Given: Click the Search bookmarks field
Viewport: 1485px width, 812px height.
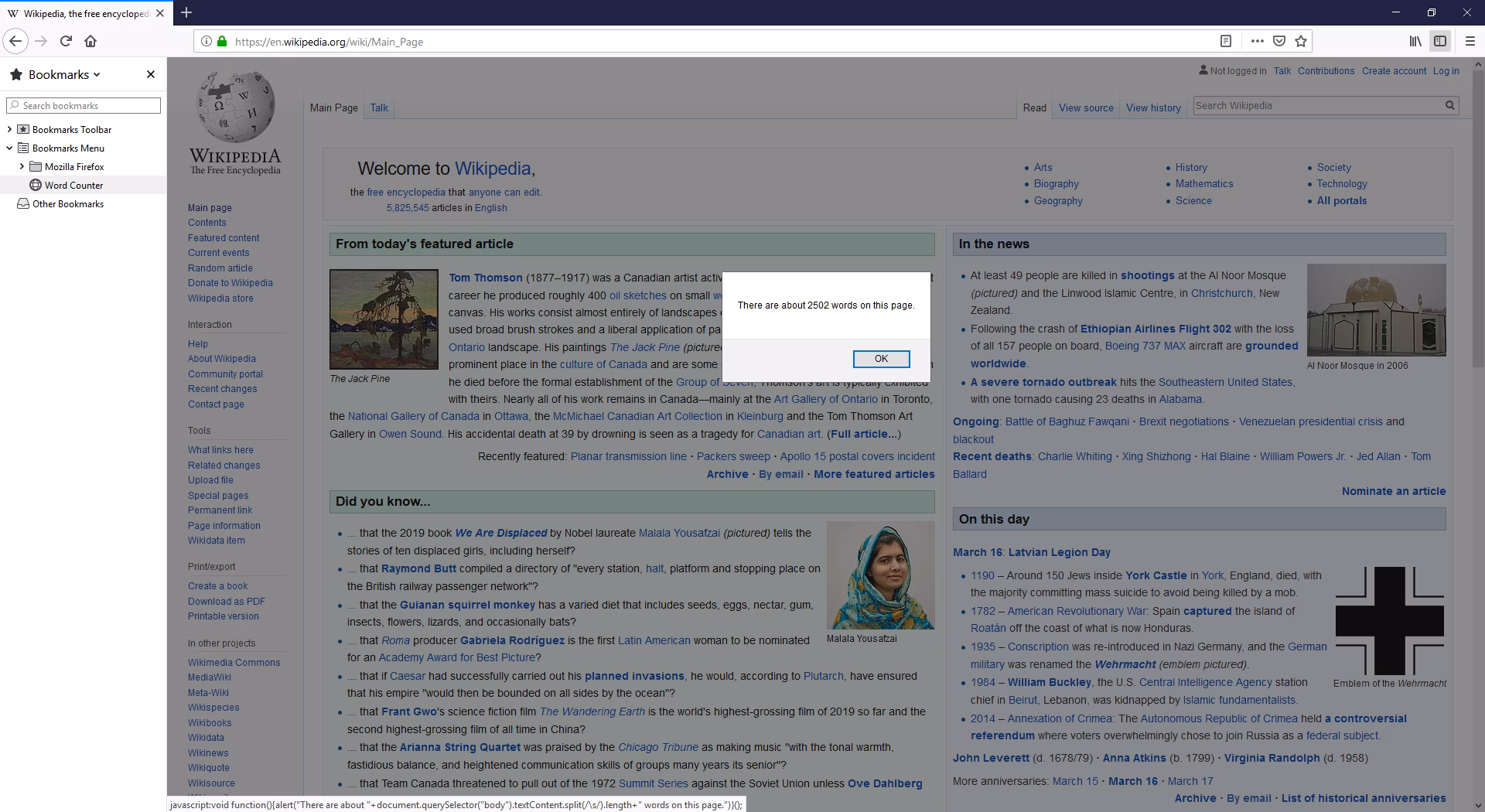Looking at the screenshot, I should point(84,105).
